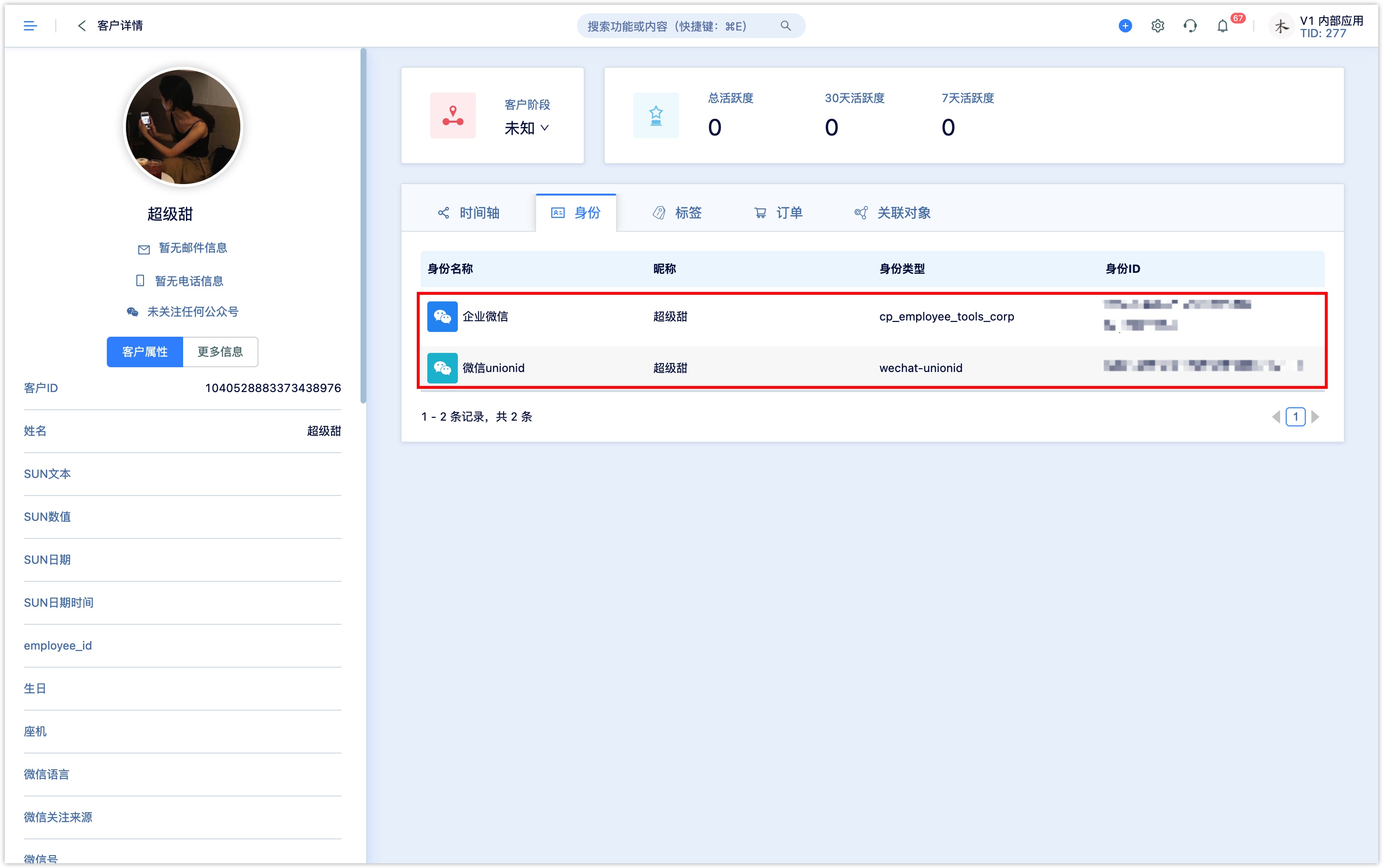Click the 总活跃度 label
1383x868 pixels.
coord(731,98)
